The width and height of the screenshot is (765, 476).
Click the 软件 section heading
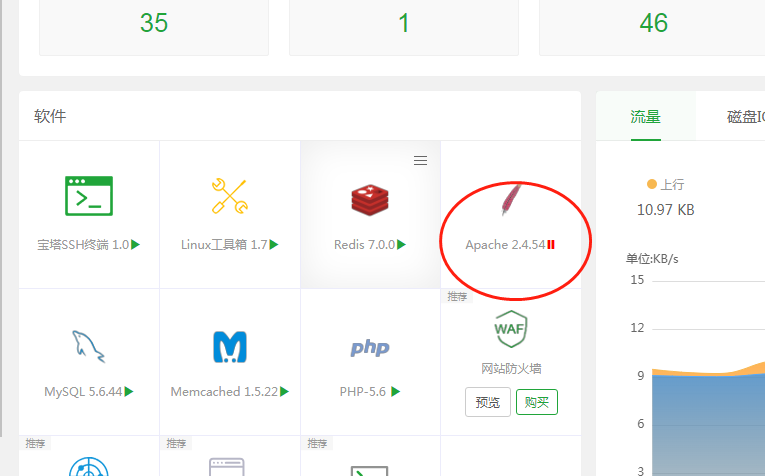pyautogui.click(x=50, y=116)
